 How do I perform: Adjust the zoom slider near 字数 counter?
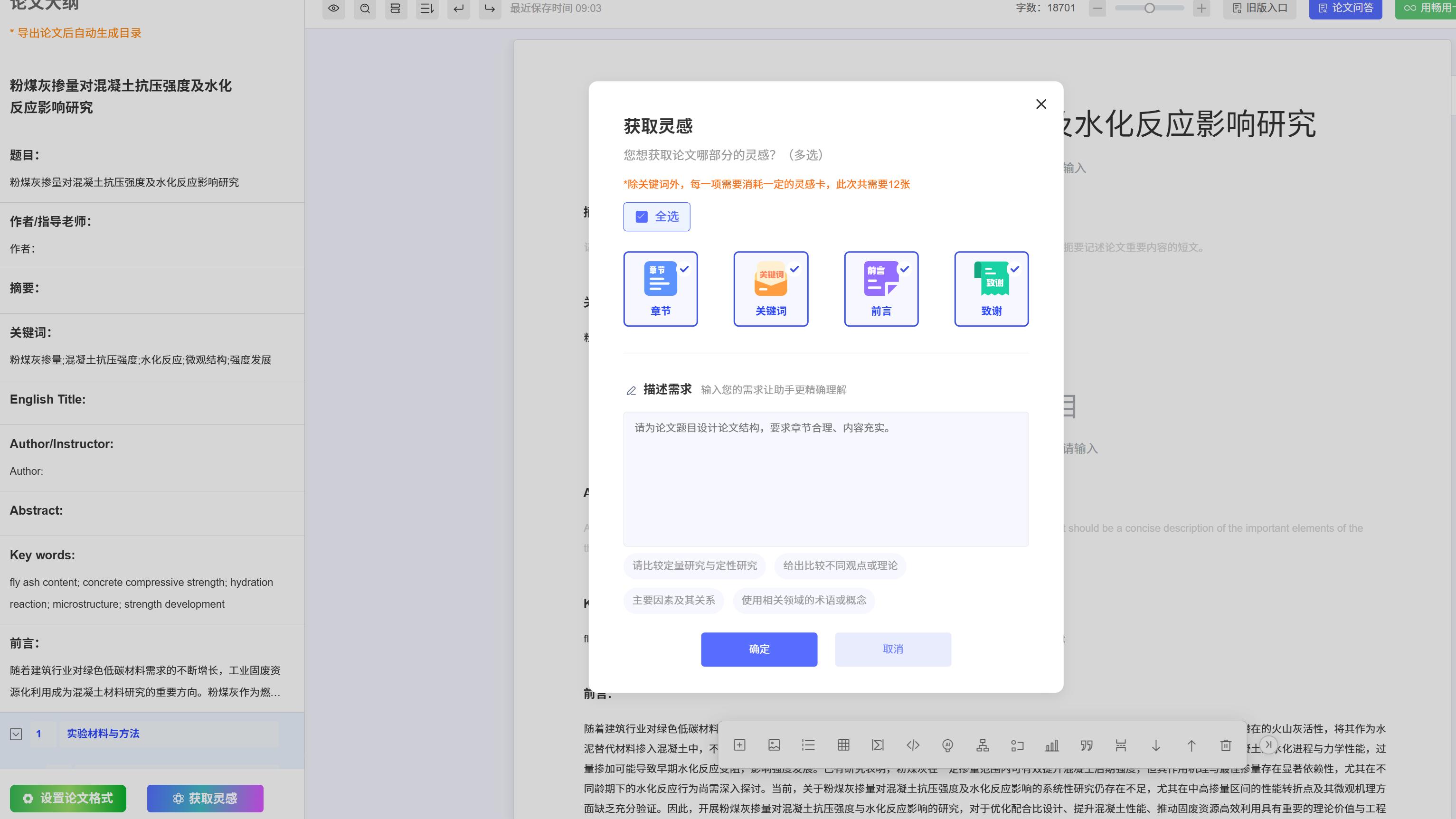[x=1149, y=9]
